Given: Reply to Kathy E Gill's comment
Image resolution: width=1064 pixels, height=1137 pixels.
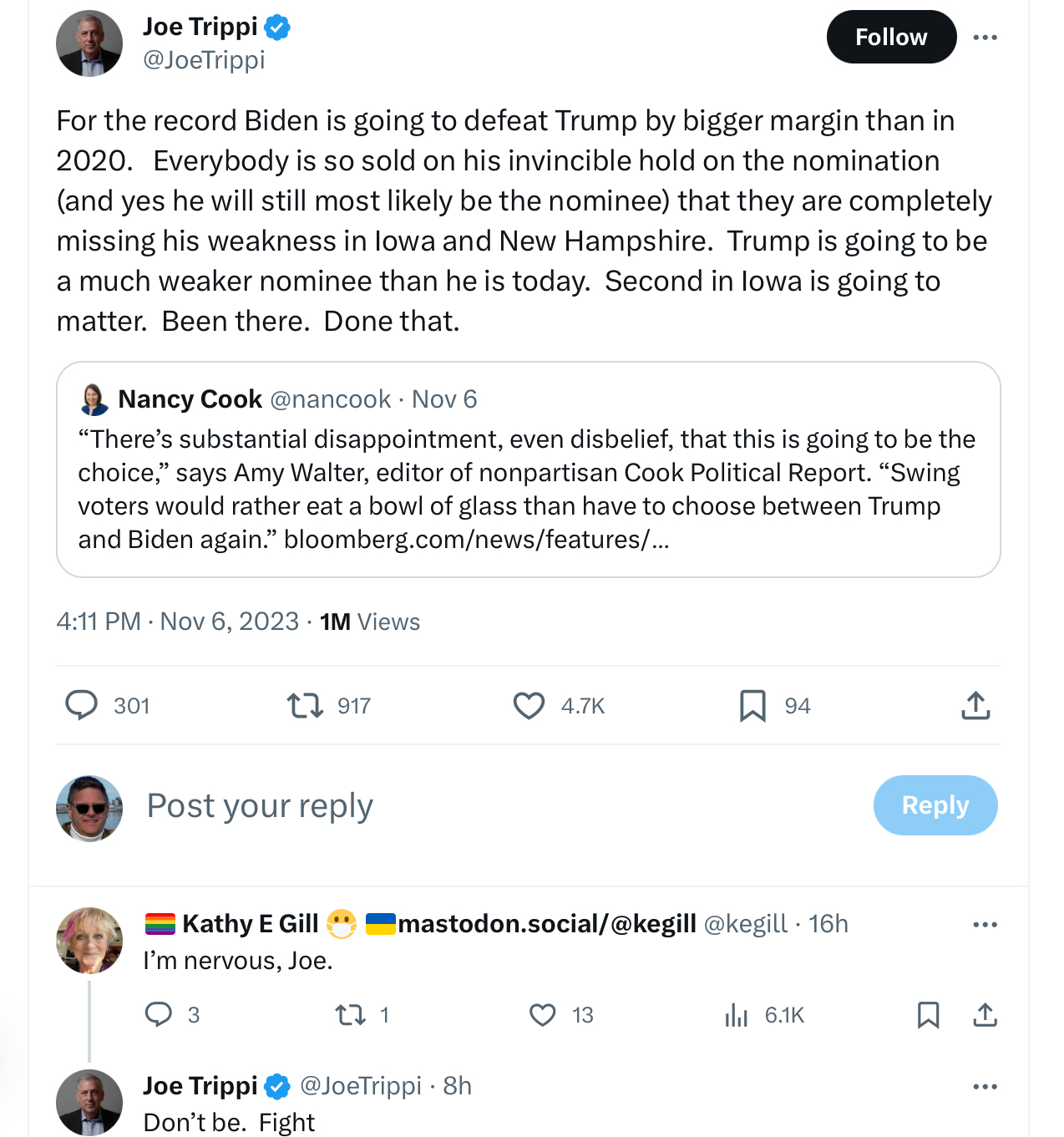Looking at the screenshot, I should tap(159, 1014).
